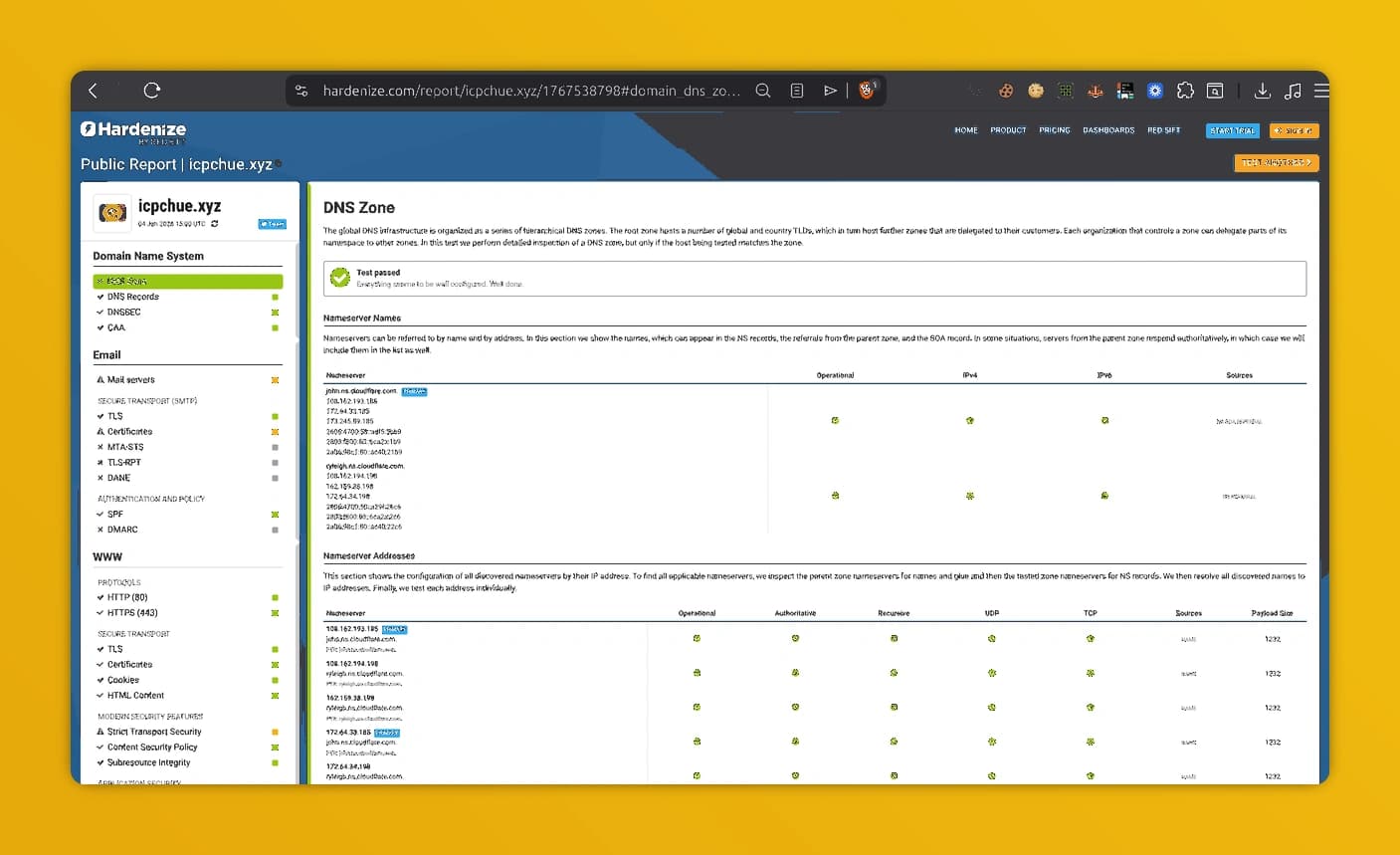Open Cookies in the WWW section

click(123, 680)
